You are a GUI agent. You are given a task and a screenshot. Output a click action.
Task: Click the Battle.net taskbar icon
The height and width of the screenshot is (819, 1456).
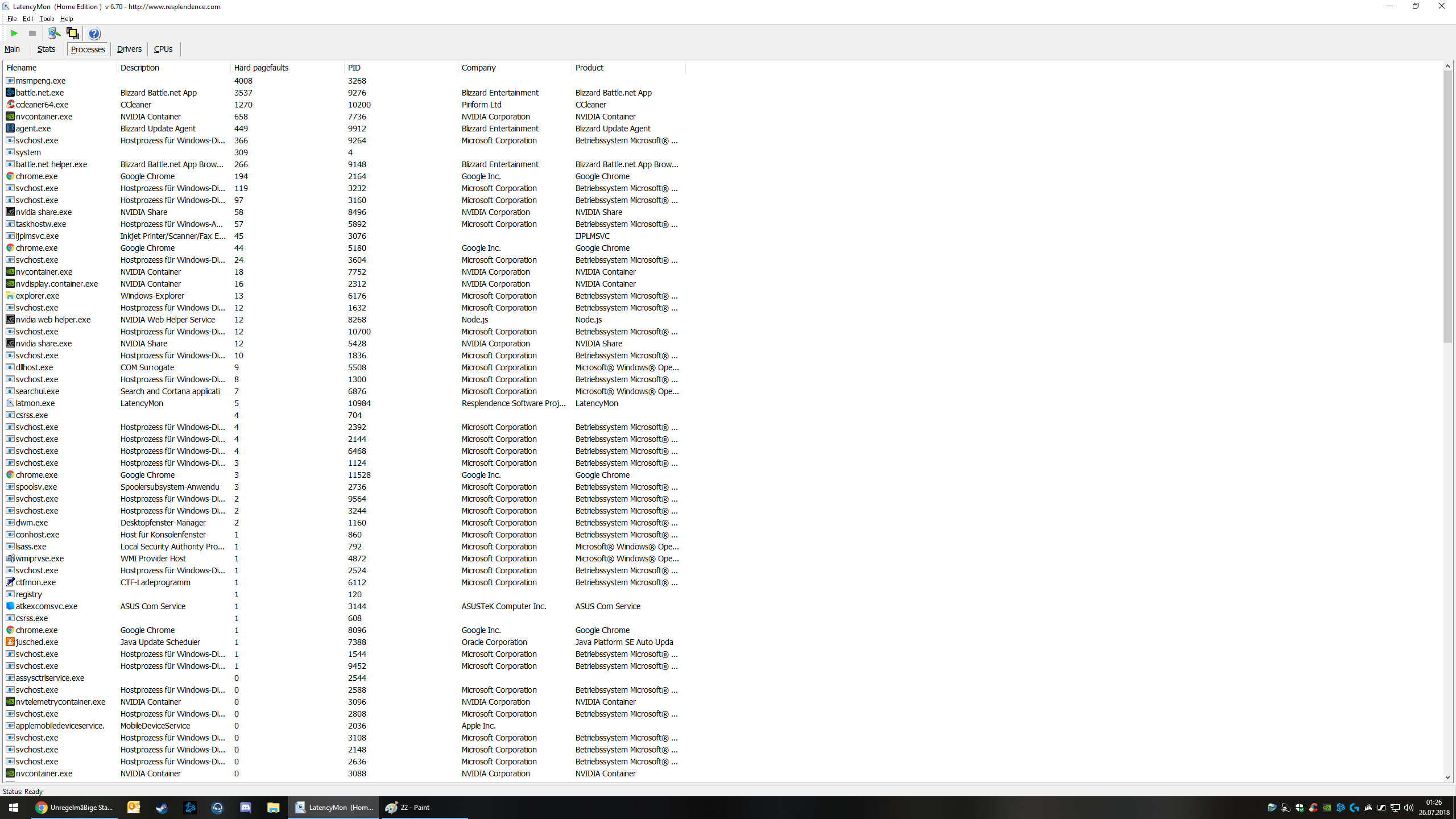190,808
